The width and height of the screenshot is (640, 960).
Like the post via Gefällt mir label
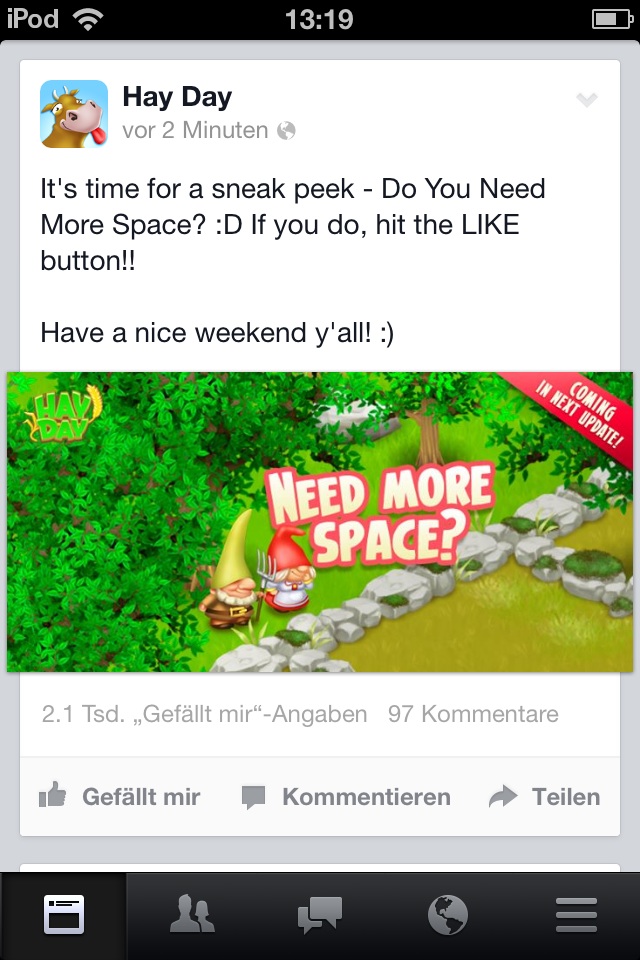(141, 797)
